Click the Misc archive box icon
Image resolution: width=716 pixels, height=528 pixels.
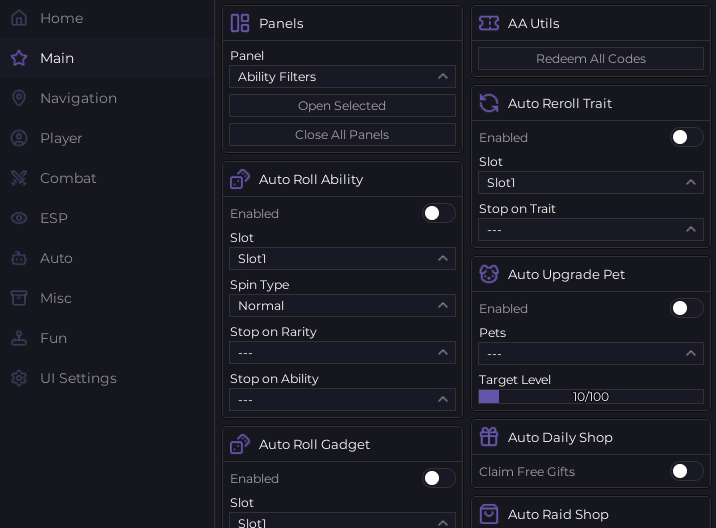pyautogui.click(x=19, y=298)
